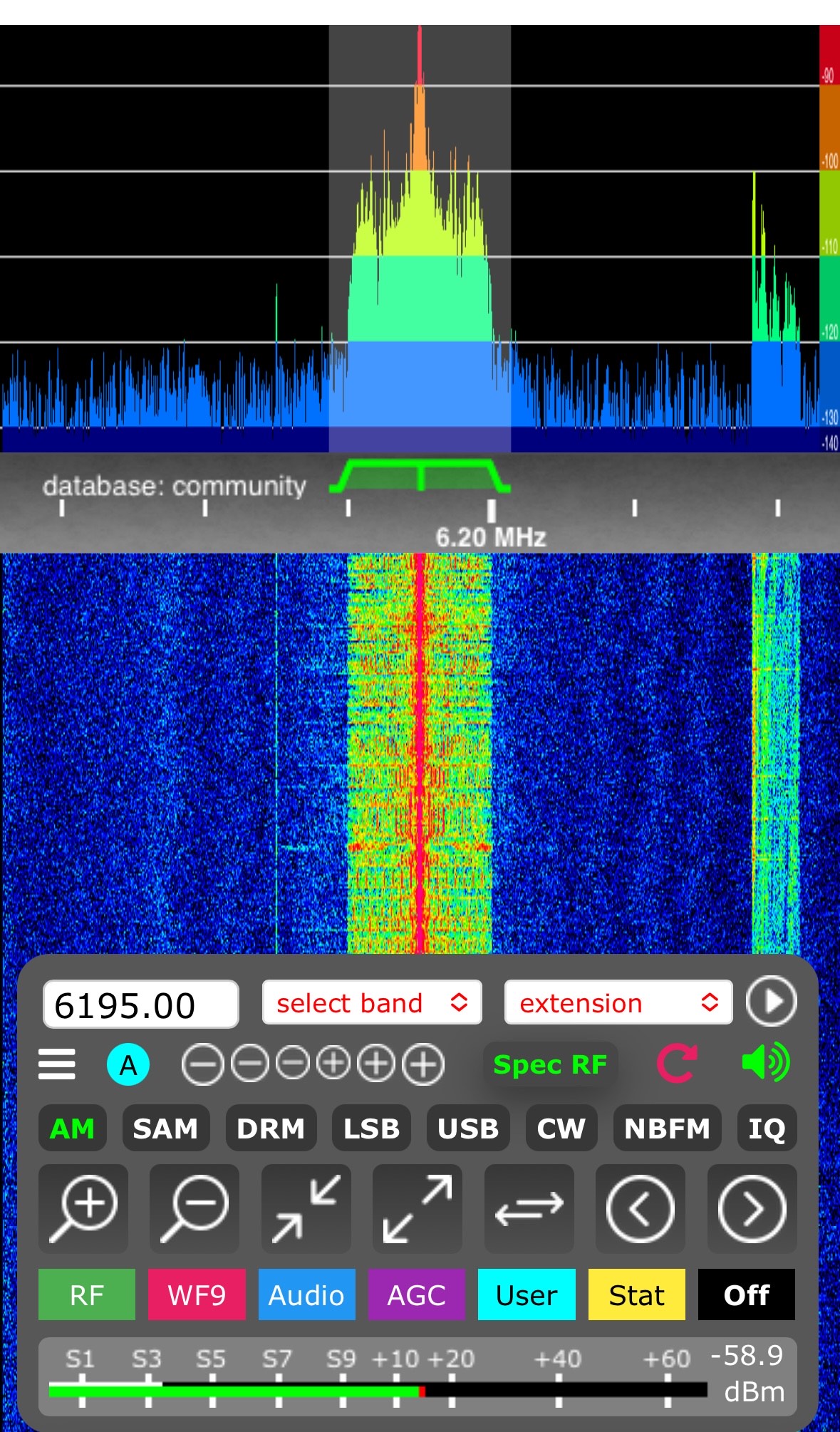Click the red circular reload arrow icon
Image resolution: width=840 pixels, height=1432 pixels.
pyautogui.click(x=676, y=1064)
